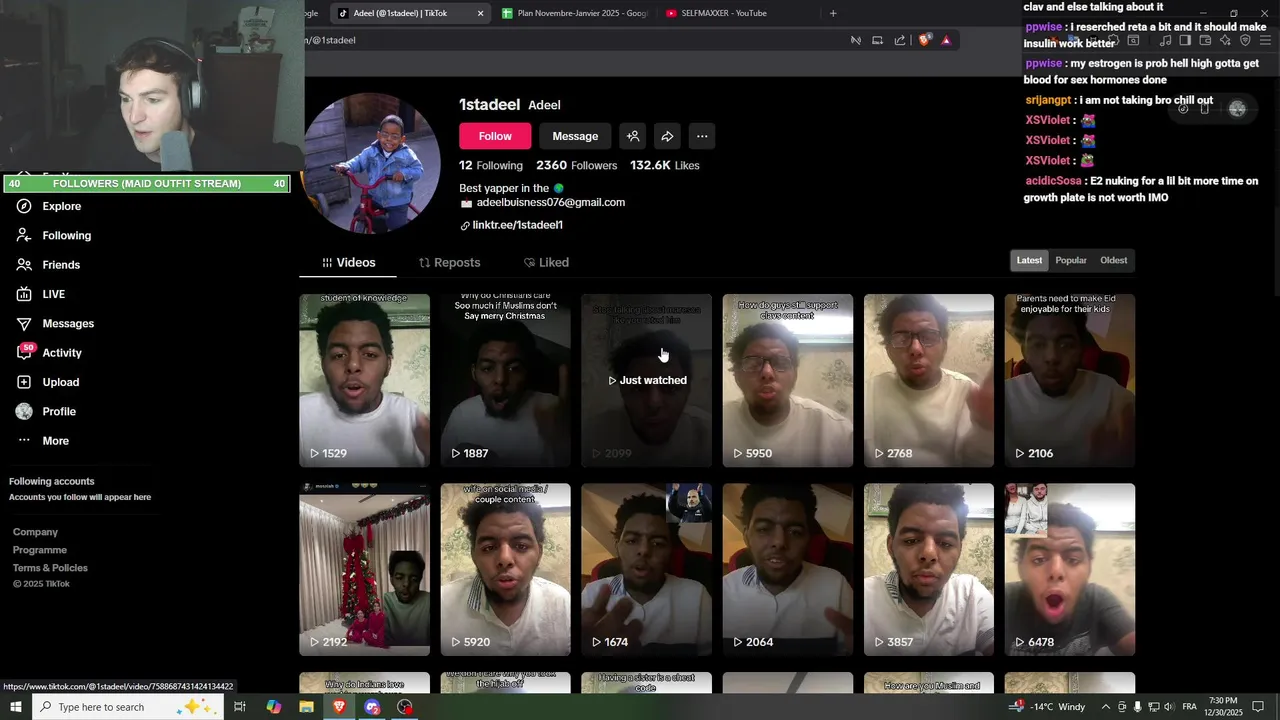Click the install app icon in address bar

pyautogui.click(x=877, y=40)
